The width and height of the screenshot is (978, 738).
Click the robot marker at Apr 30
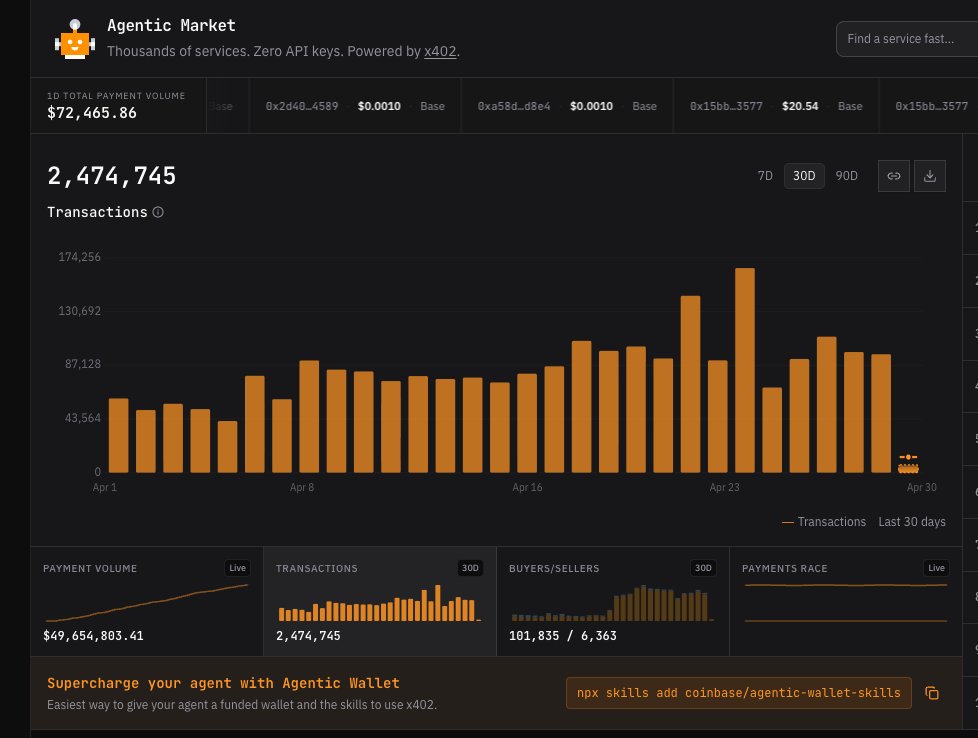[908, 464]
